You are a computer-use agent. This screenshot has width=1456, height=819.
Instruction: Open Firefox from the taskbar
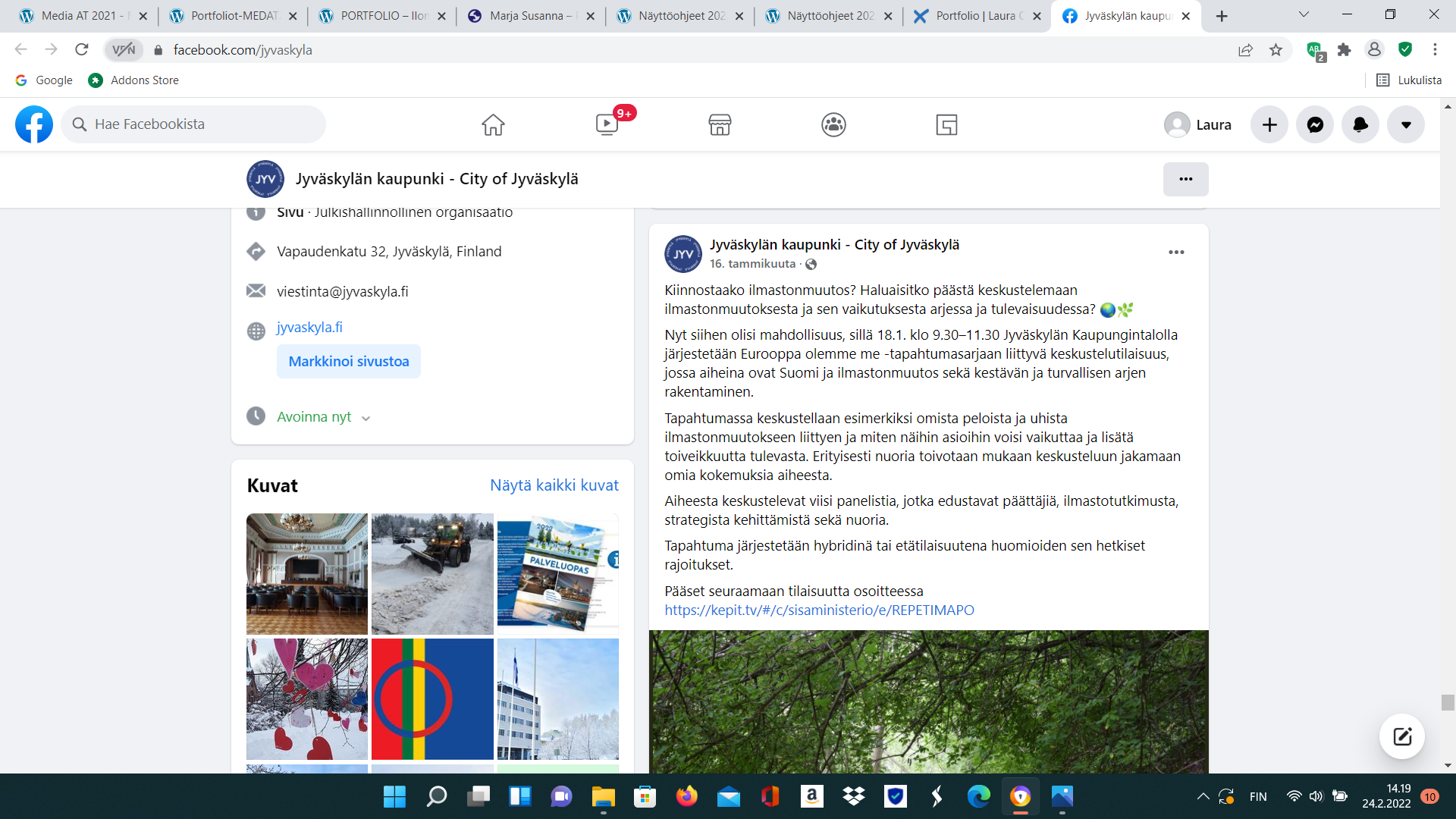tap(687, 796)
